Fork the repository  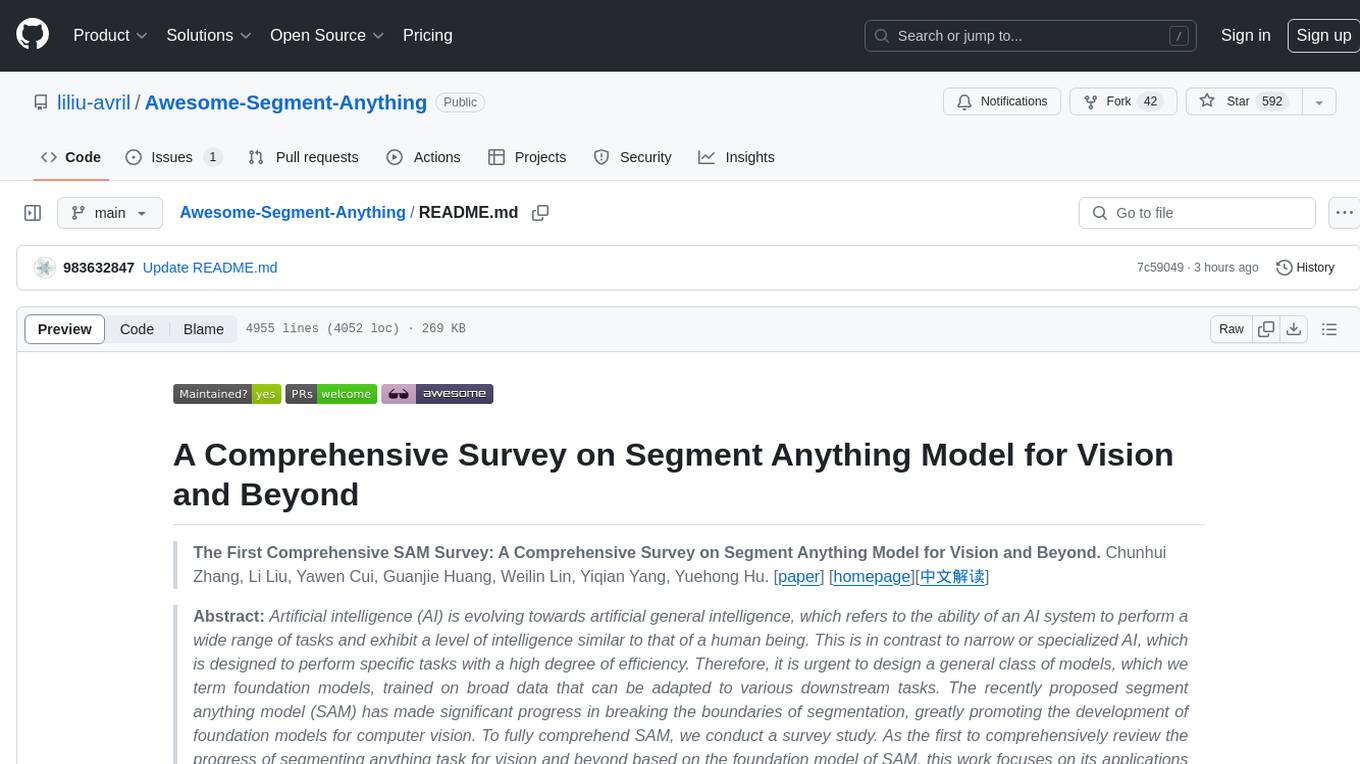[x=1119, y=102]
